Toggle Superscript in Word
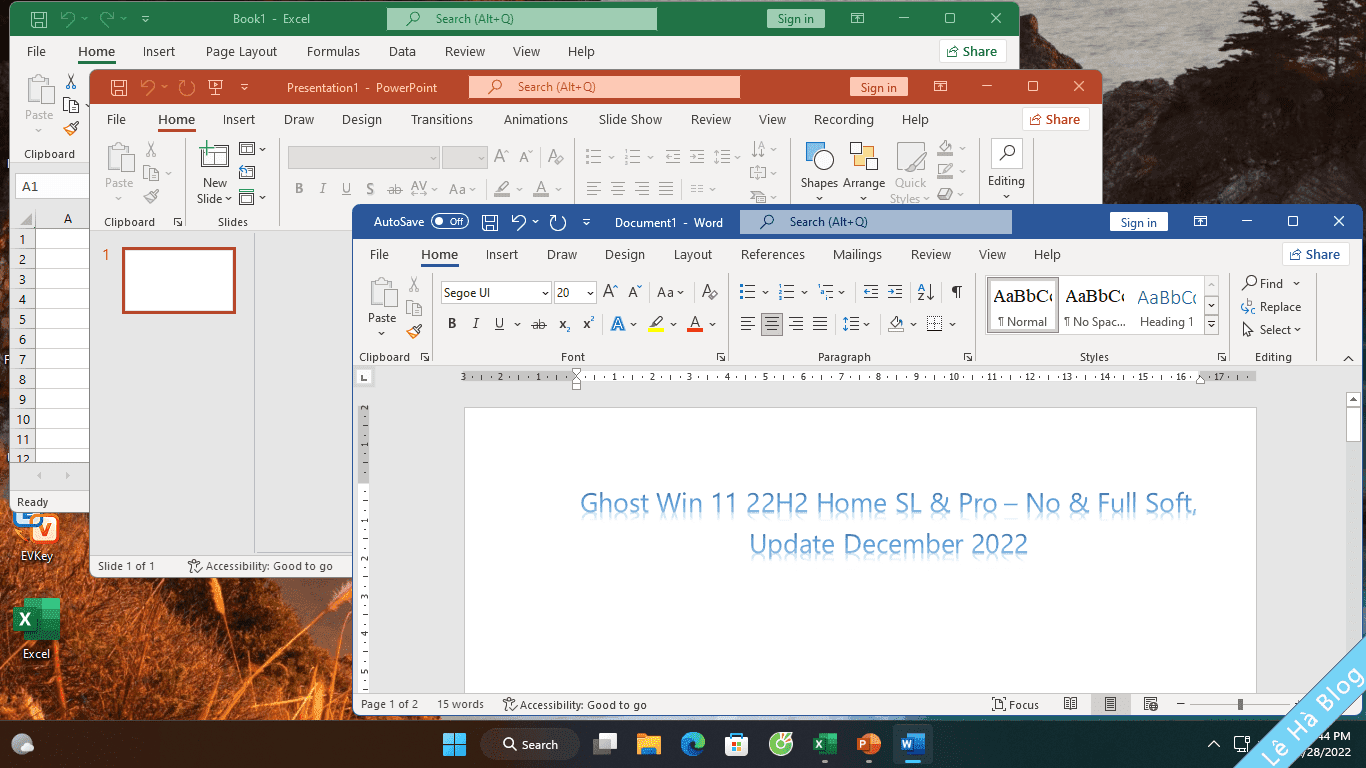 (589, 324)
